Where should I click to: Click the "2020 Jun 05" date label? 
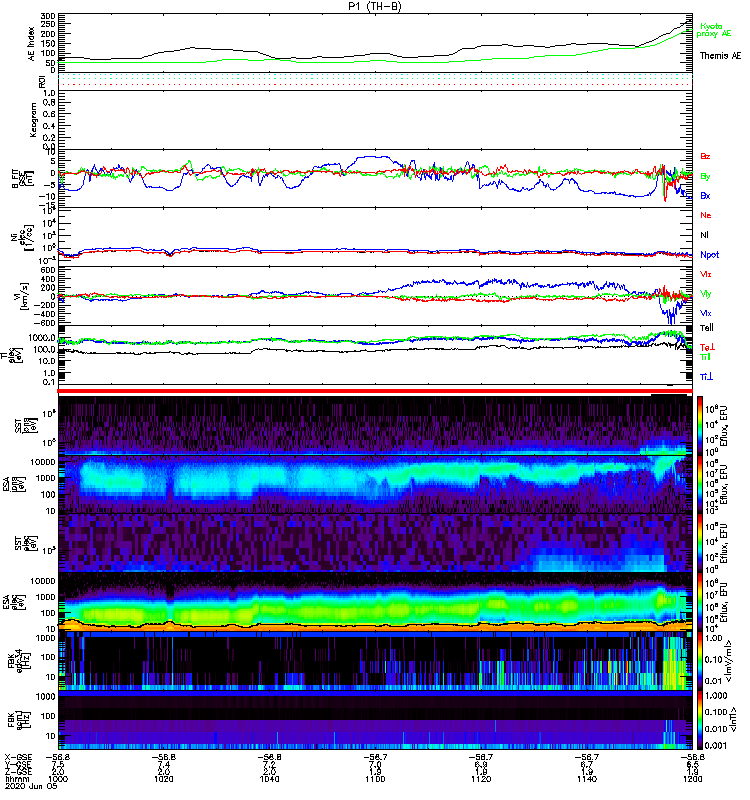[31, 786]
